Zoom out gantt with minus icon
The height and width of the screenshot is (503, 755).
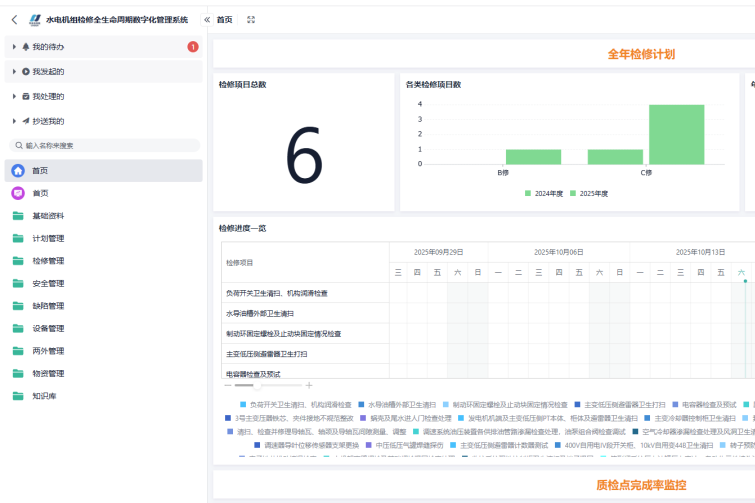[228, 386]
